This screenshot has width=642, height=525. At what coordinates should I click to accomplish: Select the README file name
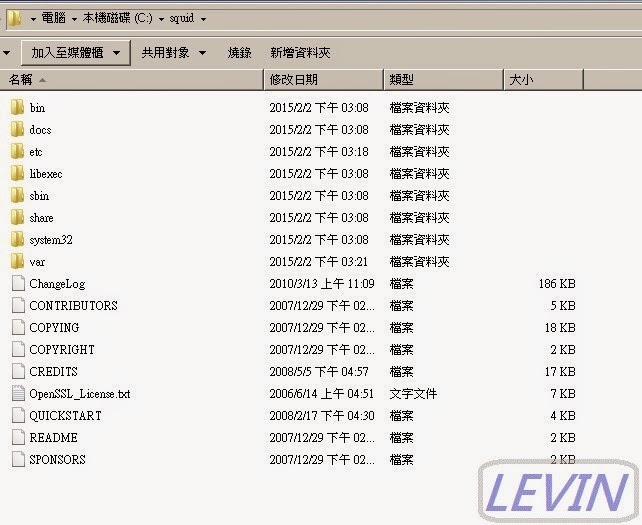54,437
